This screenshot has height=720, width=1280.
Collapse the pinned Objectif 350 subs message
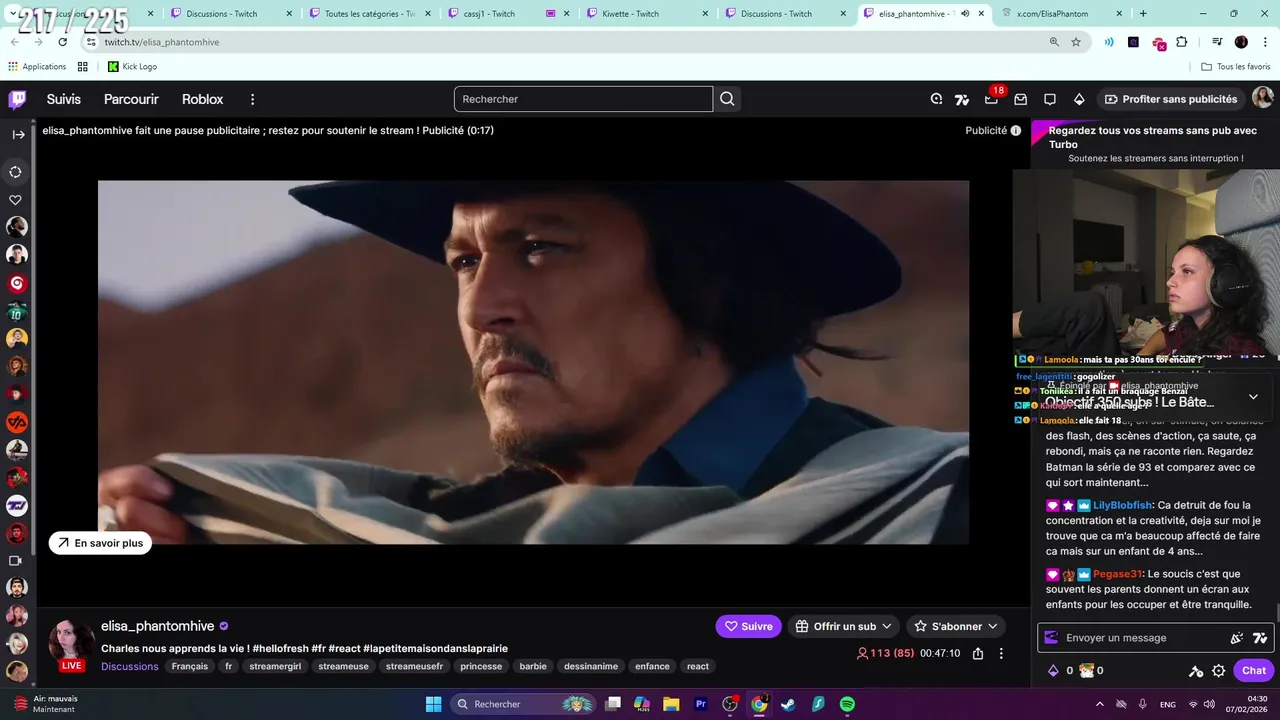(1253, 396)
